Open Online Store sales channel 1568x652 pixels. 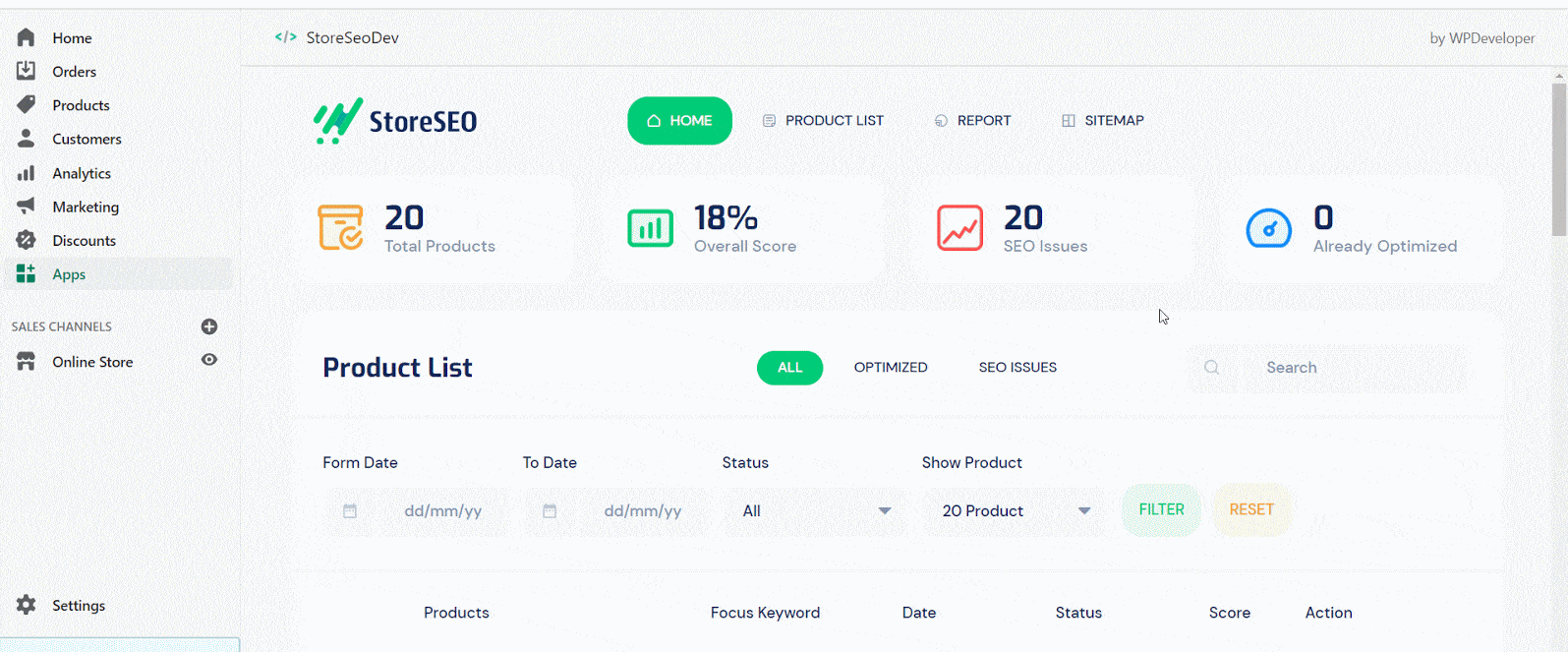click(92, 362)
